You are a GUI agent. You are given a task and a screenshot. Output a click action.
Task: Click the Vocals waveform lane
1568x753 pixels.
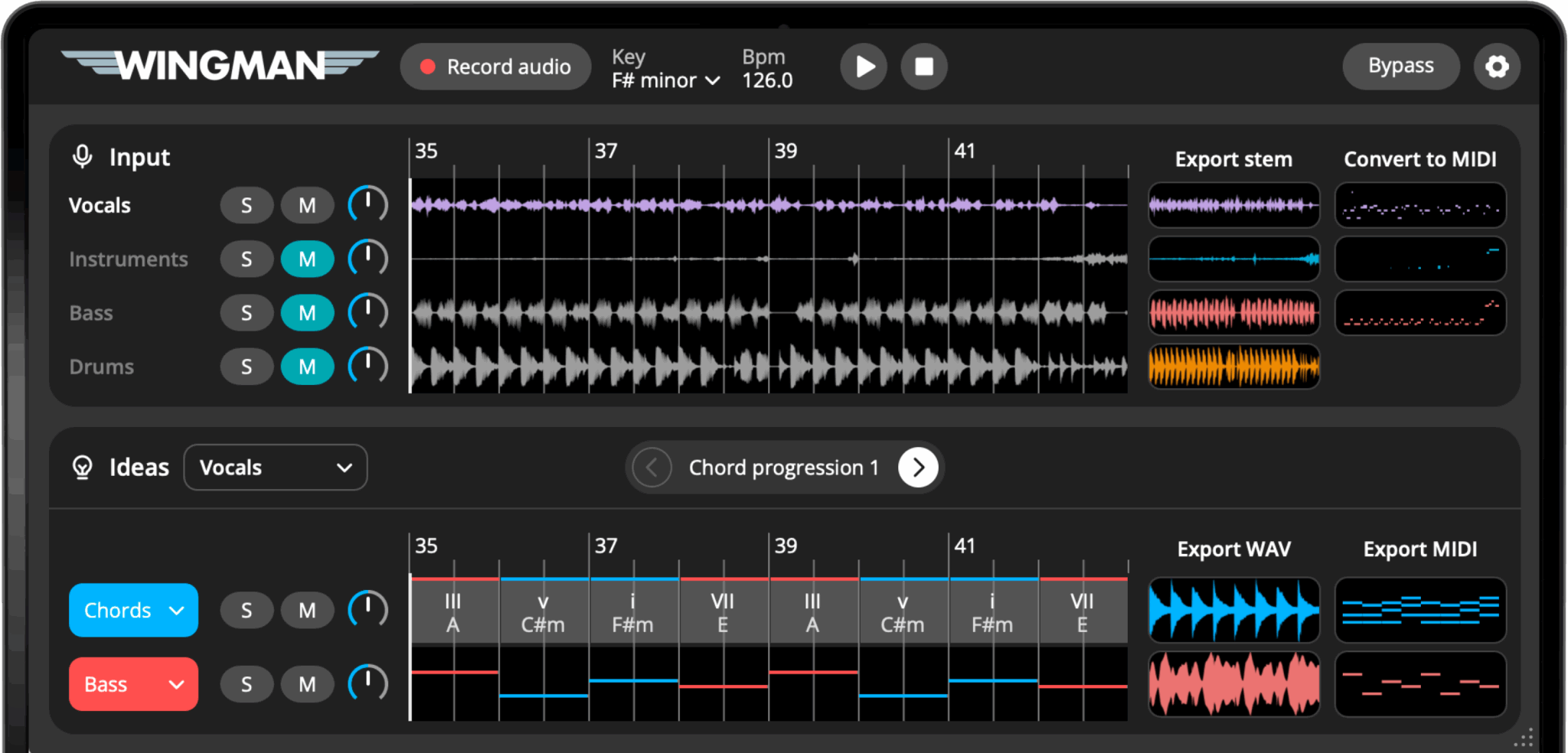pyautogui.click(x=769, y=205)
